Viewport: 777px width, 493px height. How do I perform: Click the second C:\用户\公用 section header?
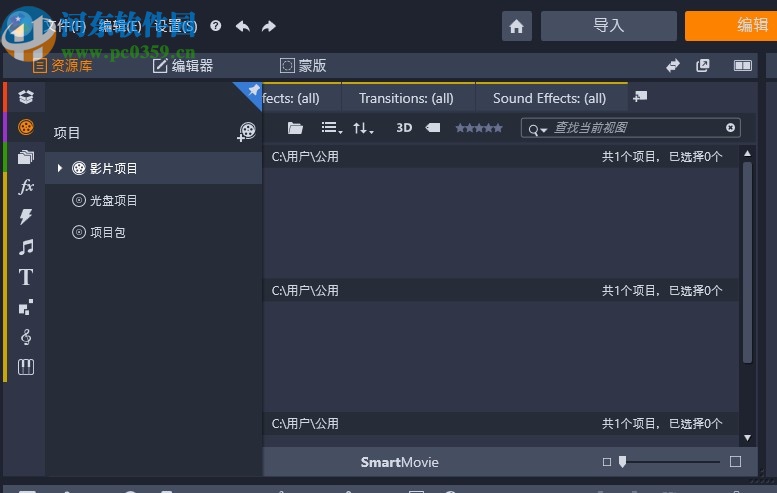500,290
